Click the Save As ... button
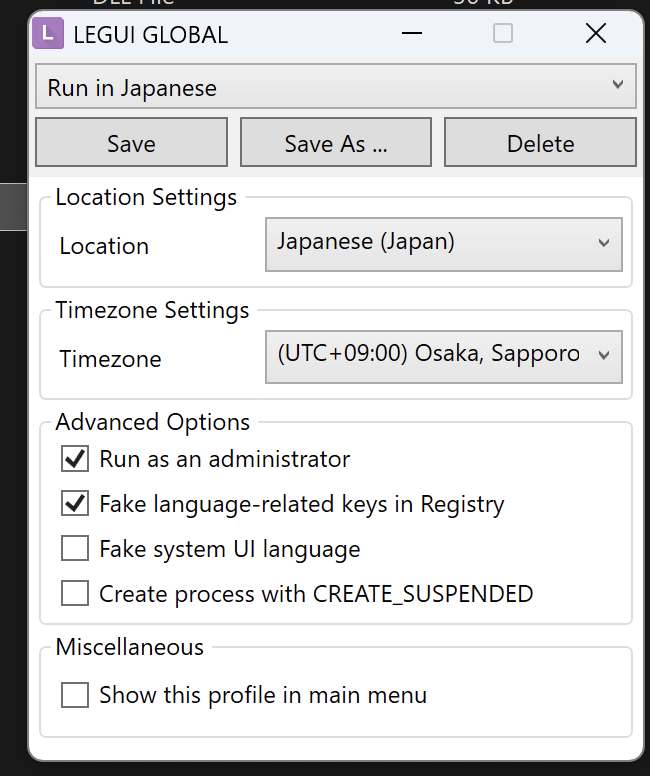 336,143
